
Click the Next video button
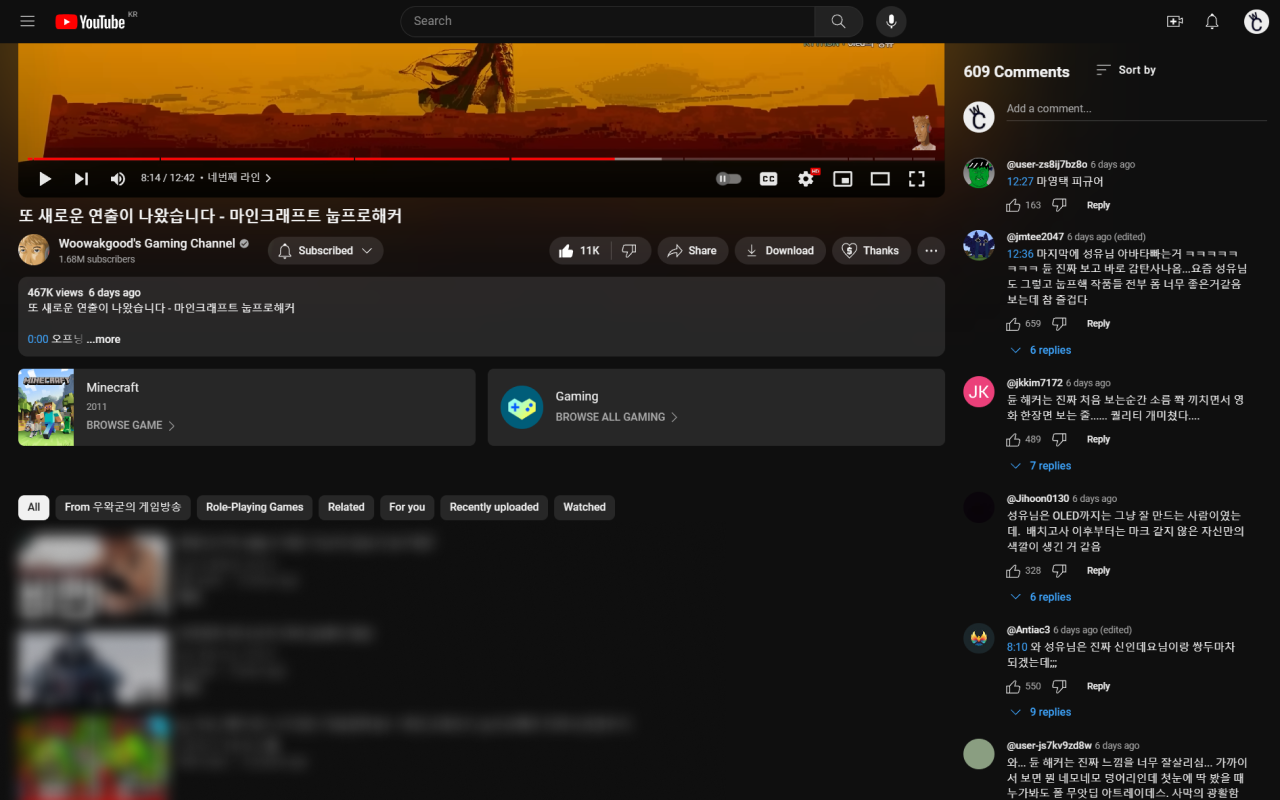[80, 178]
